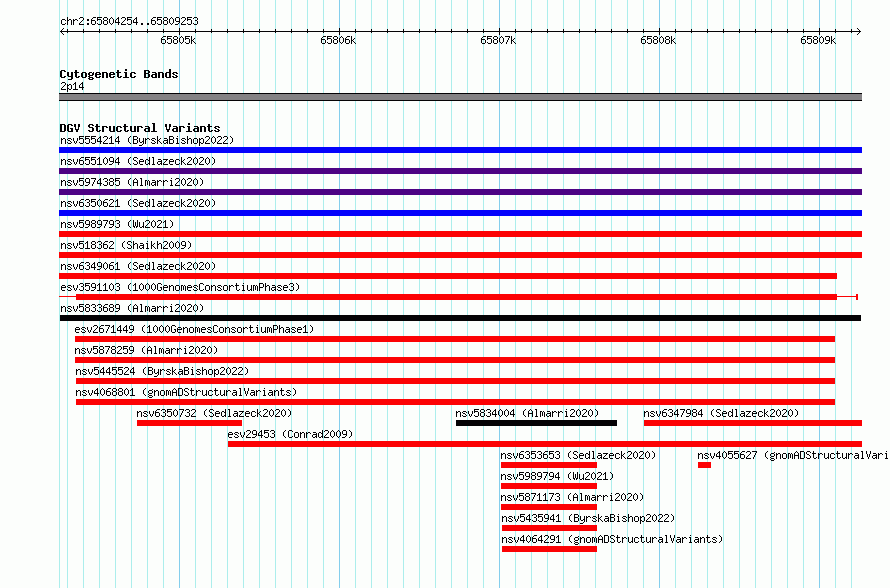Image resolution: width=890 pixels, height=588 pixels.
Task: Open variant nsv6347984 (Sedlazeck2020) label
Action: click(721, 413)
